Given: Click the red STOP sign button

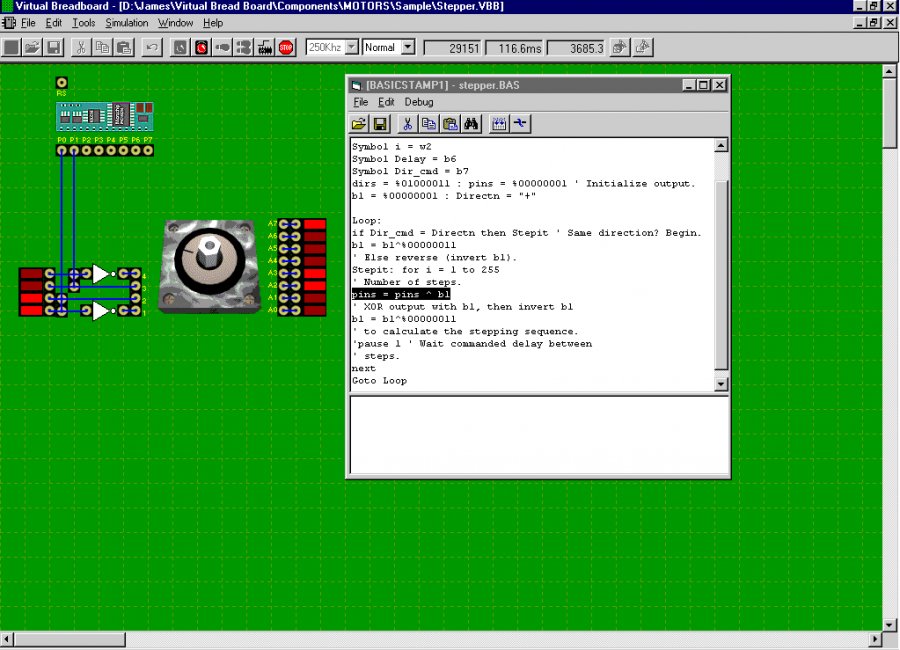Looking at the screenshot, I should click(x=286, y=47).
